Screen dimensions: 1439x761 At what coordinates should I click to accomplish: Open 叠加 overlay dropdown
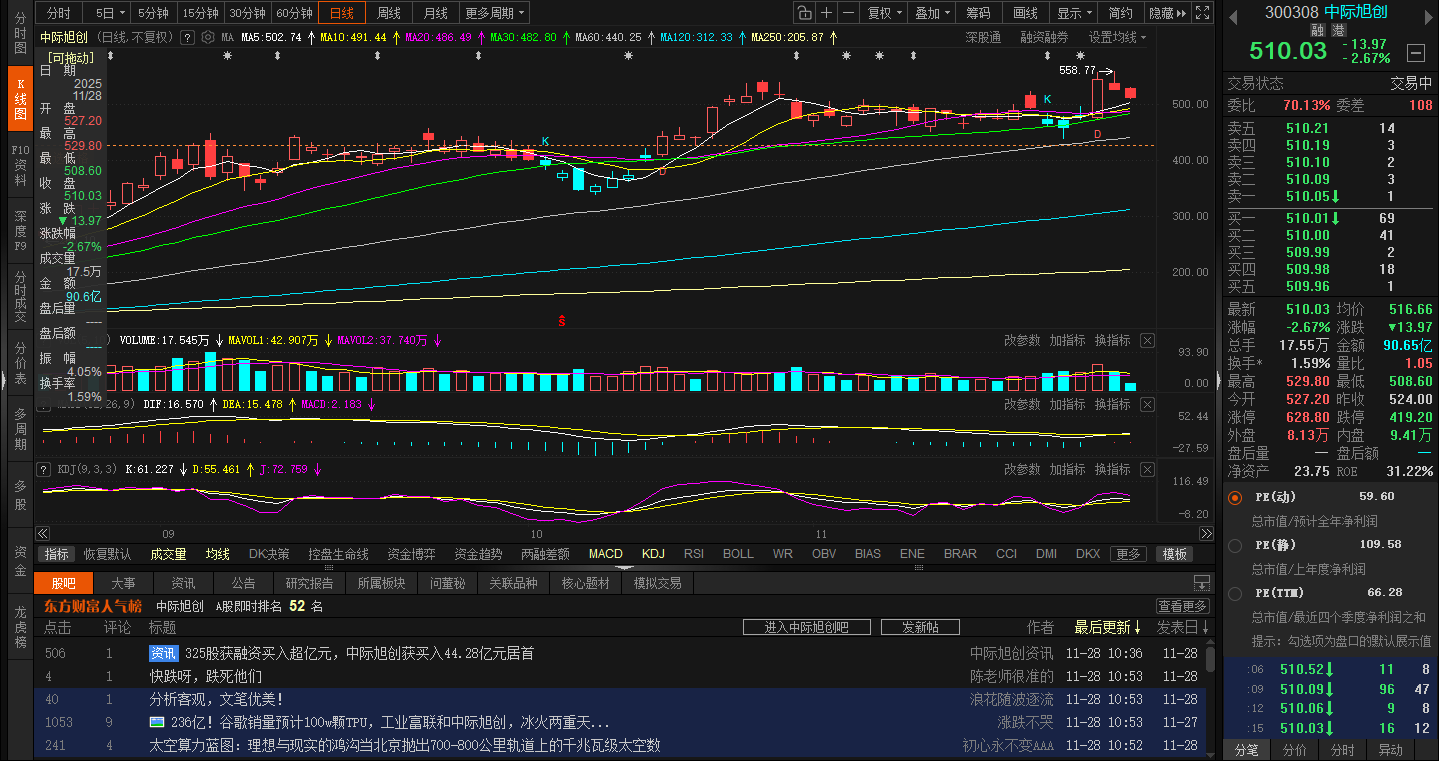click(932, 13)
